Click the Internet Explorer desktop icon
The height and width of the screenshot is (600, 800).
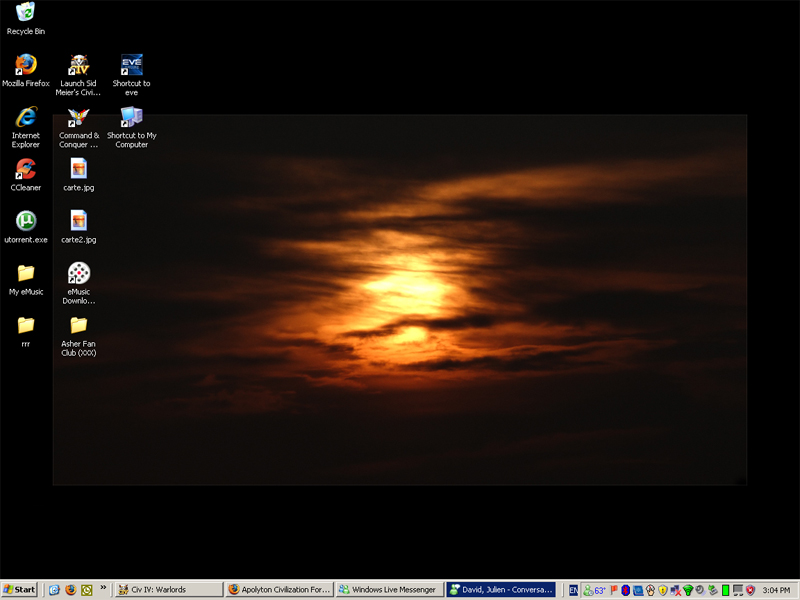tap(26, 117)
